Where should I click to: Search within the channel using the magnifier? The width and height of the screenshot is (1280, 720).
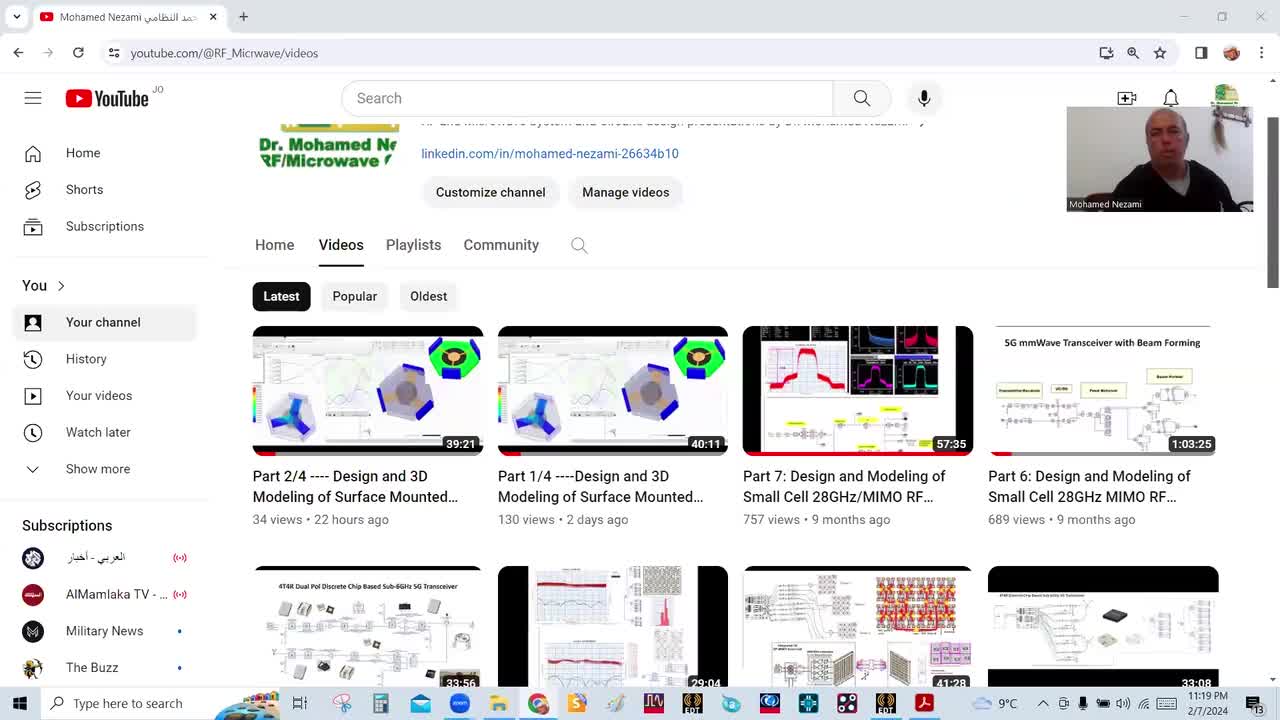click(579, 245)
